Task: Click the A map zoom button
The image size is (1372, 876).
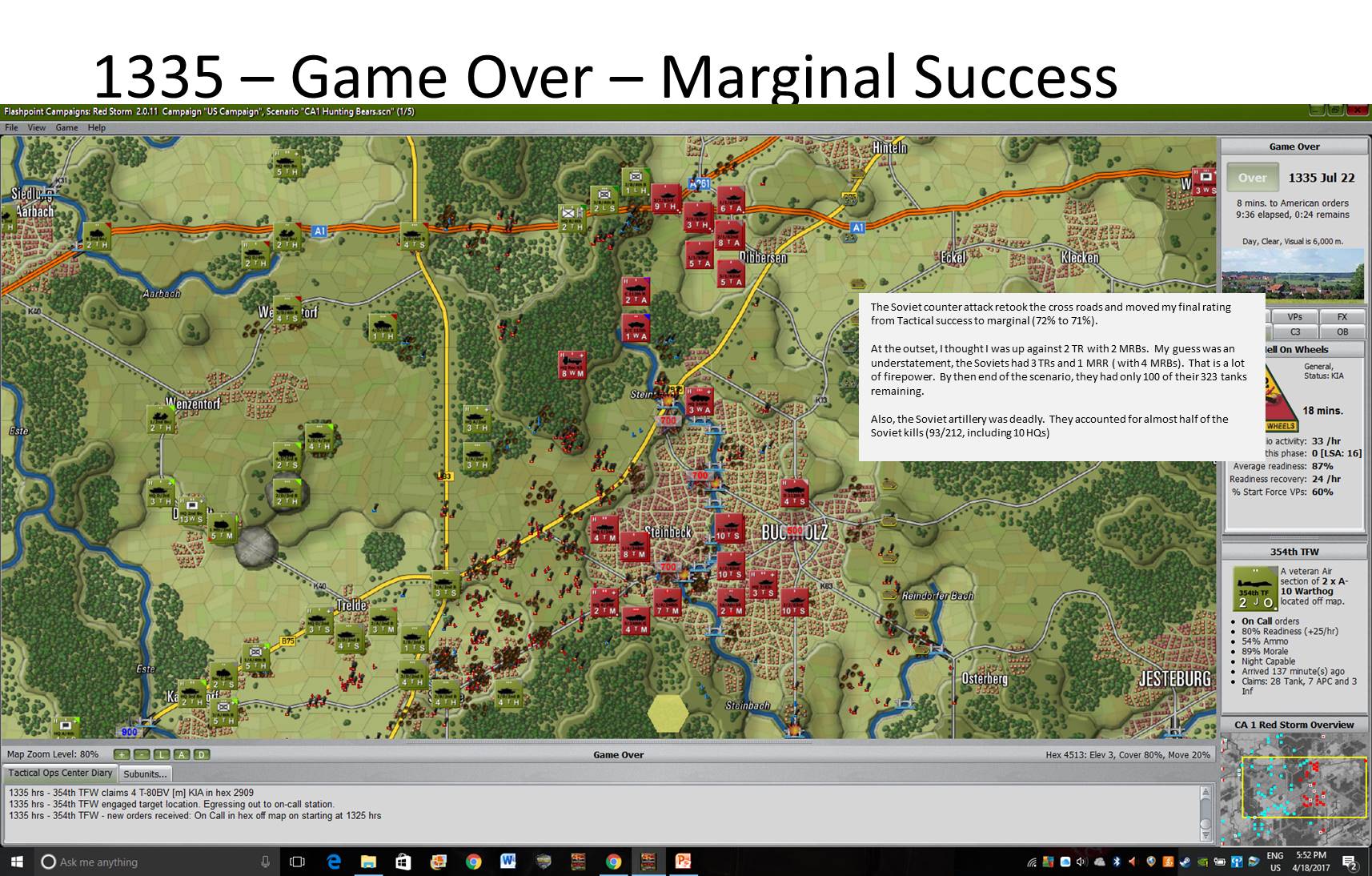Action: coord(182,754)
